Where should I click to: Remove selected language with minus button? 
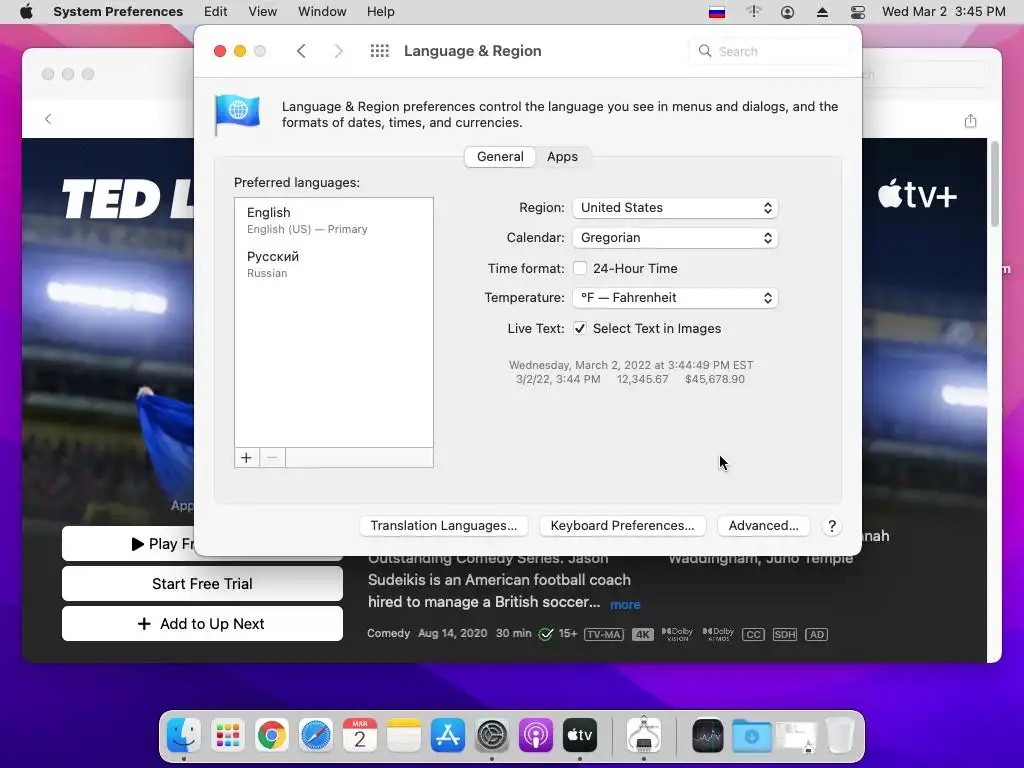coord(272,458)
